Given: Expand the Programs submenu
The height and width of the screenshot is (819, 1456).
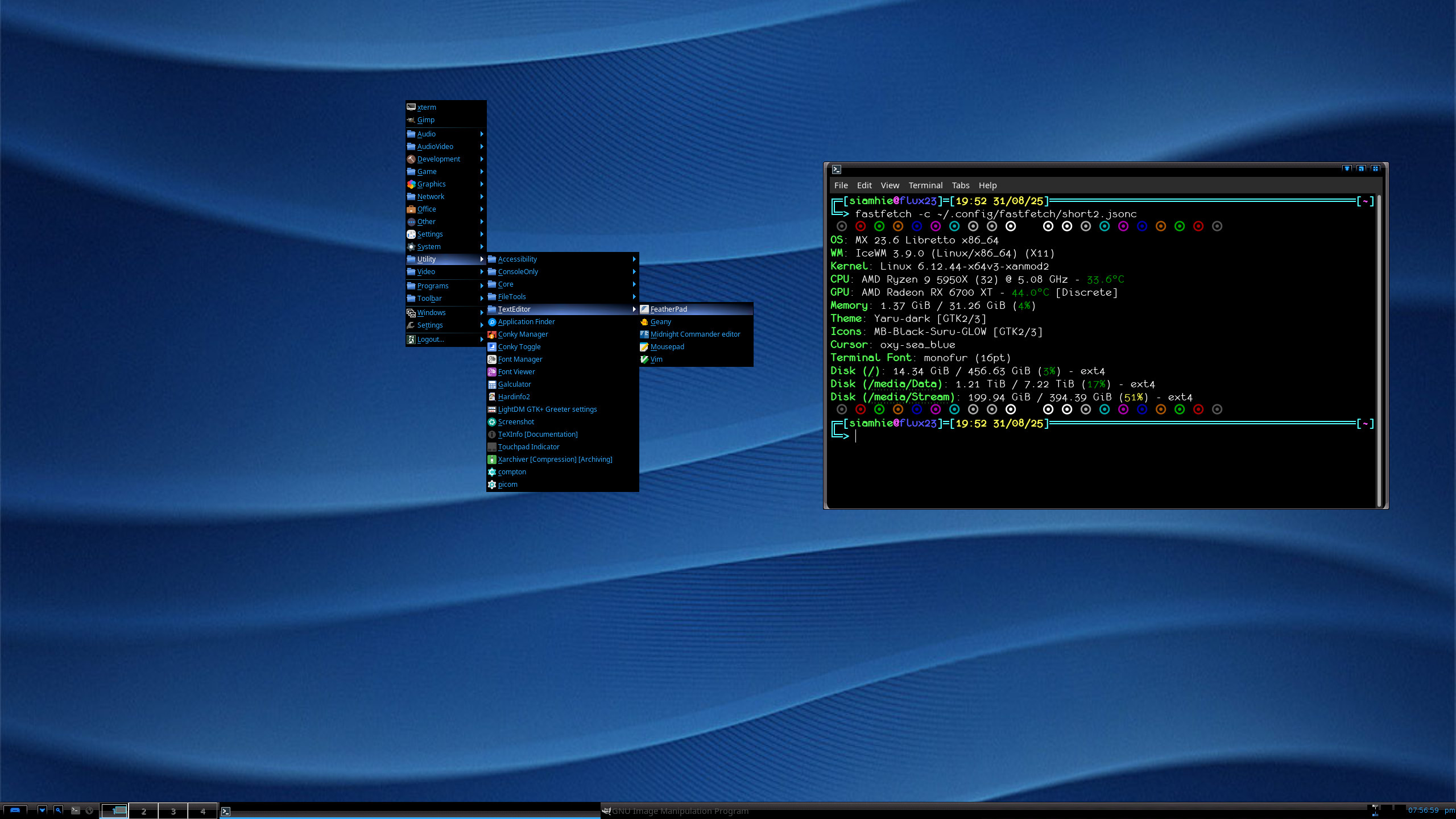Looking at the screenshot, I should [x=446, y=286].
